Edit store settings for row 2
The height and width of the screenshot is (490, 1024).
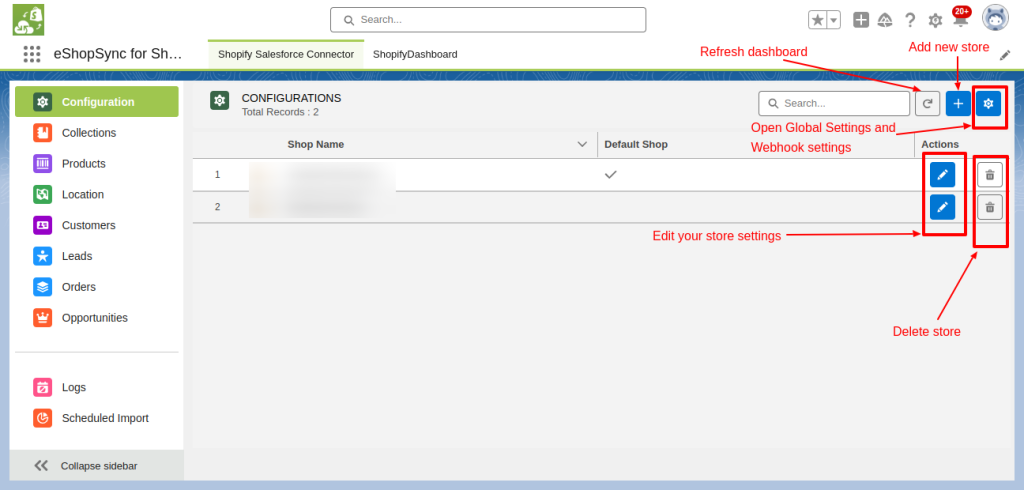click(942, 207)
